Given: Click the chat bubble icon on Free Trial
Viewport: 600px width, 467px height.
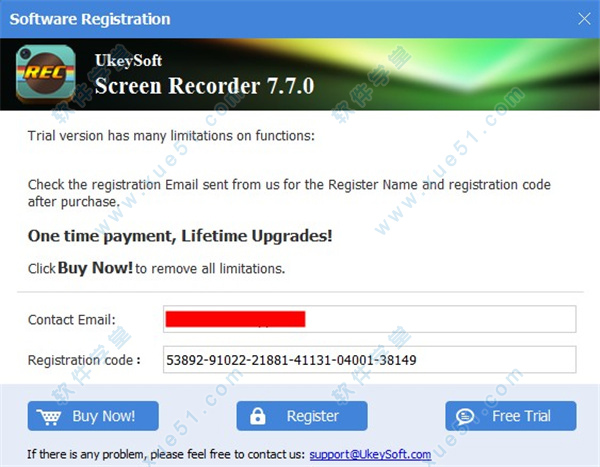Looking at the screenshot, I should click(x=465, y=416).
